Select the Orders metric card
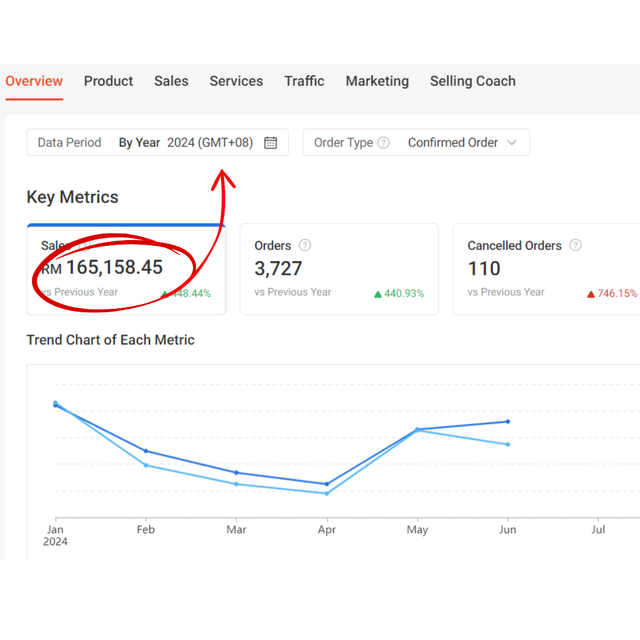 pos(339,269)
